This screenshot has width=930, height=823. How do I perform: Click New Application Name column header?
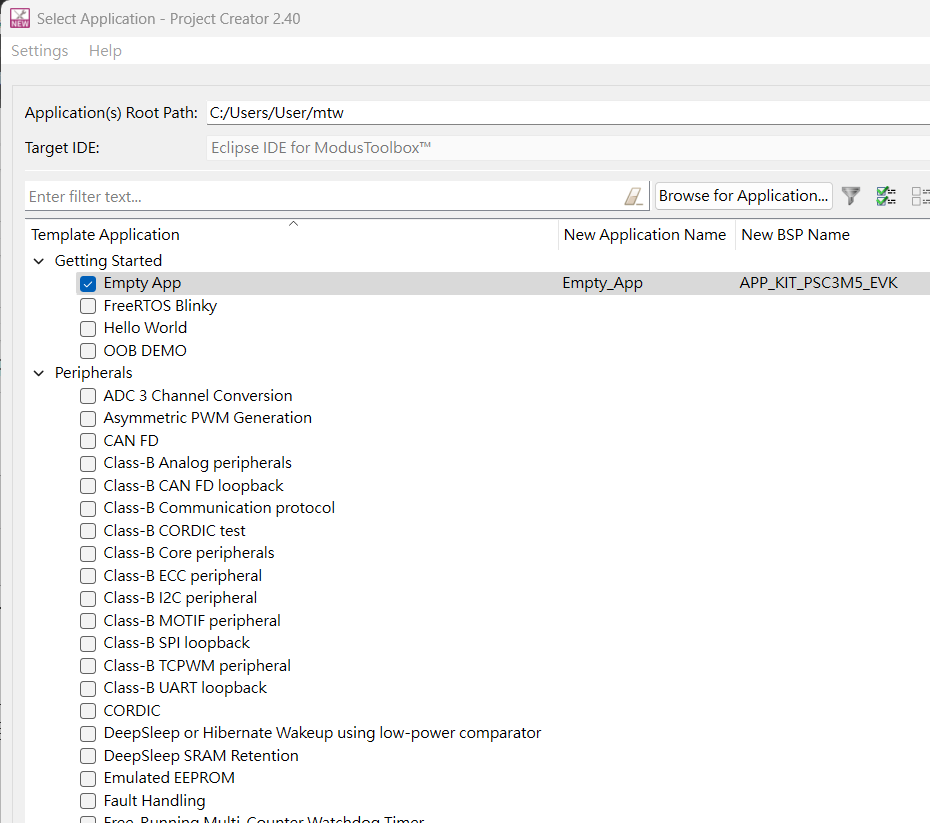tap(645, 235)
